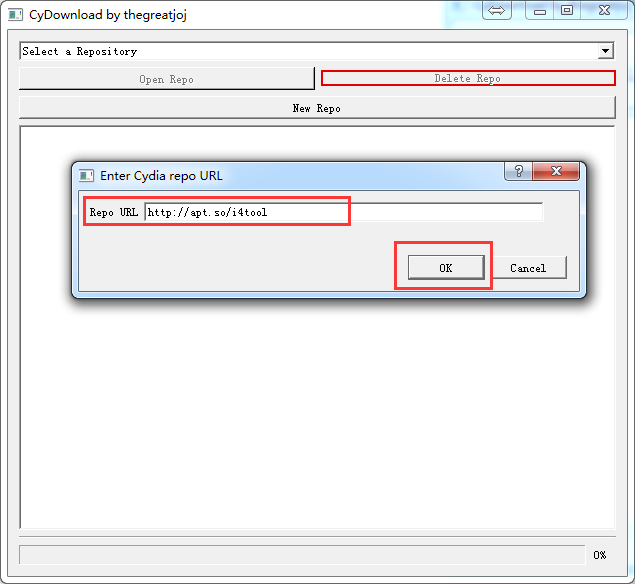Click the 'CyDownload by thegreatjoj' window title
The height and width of the screenshot is (584, 635).
coord(108,15)
